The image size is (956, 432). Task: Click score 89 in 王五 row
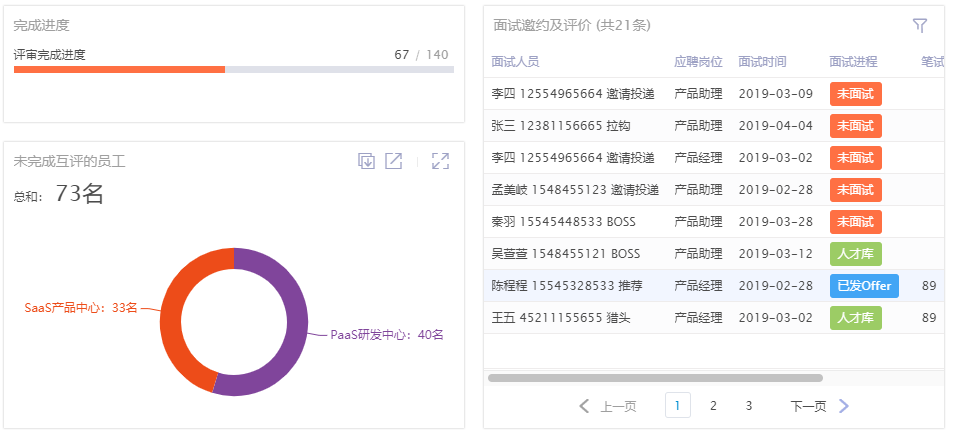click(x=929, y=317)
